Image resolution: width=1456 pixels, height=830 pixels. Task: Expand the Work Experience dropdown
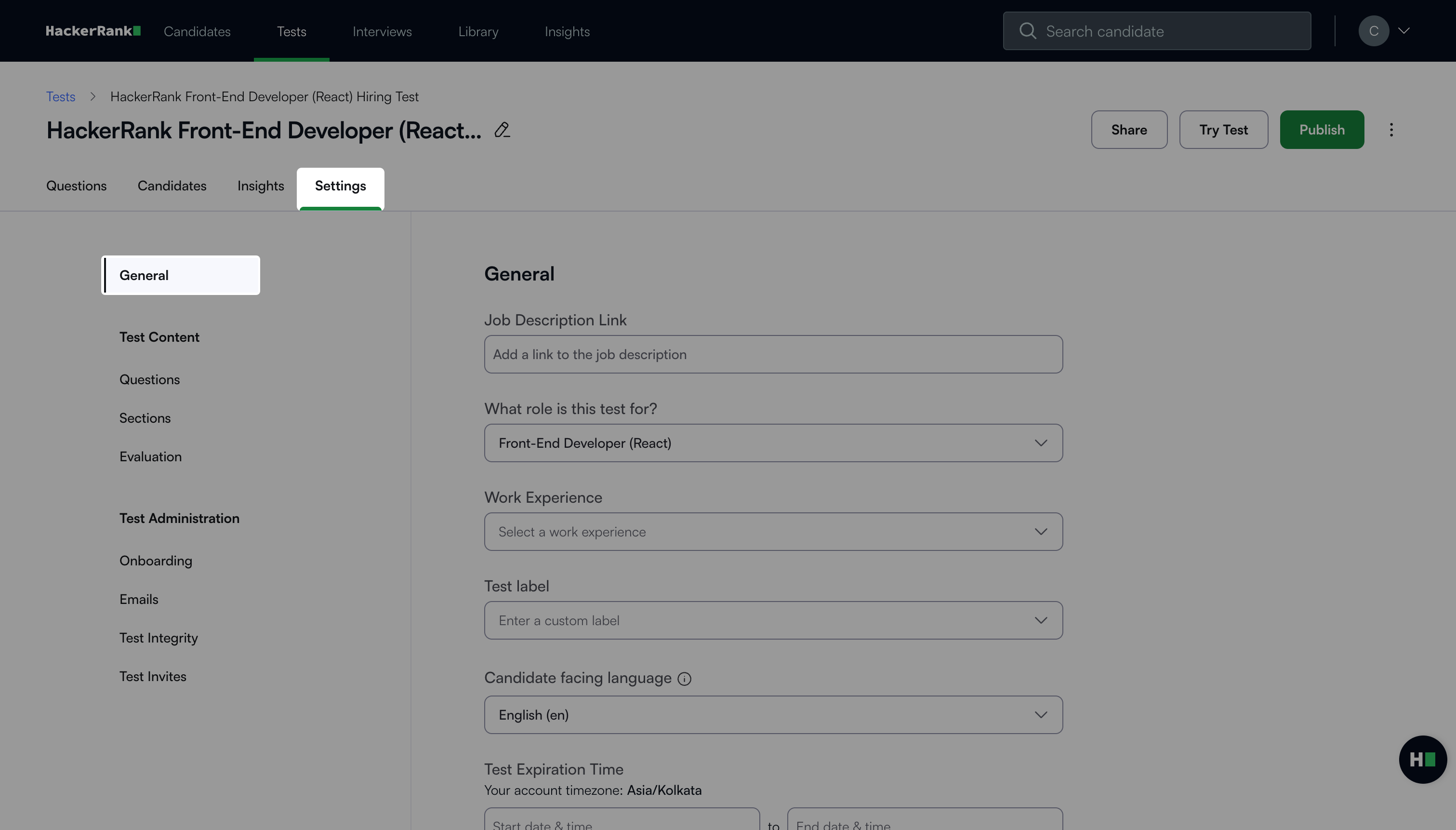773,532
